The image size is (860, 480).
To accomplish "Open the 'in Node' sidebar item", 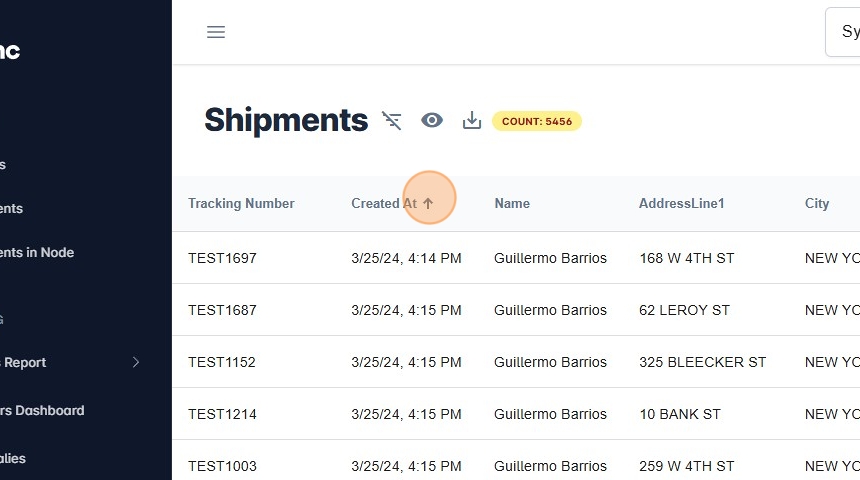I will click(38, 252).
